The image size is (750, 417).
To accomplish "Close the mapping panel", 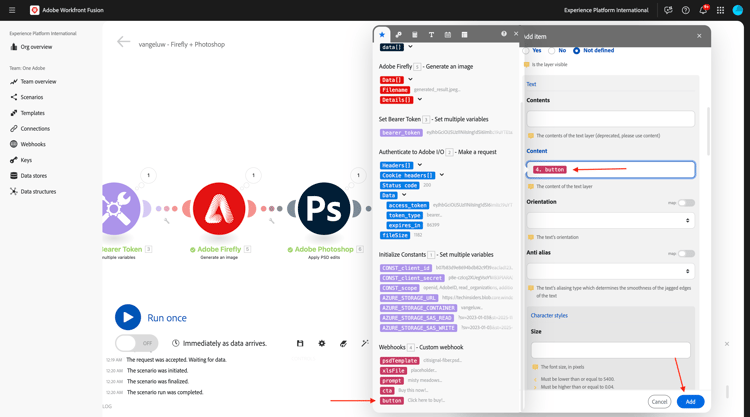I will [x=516, y=34].
